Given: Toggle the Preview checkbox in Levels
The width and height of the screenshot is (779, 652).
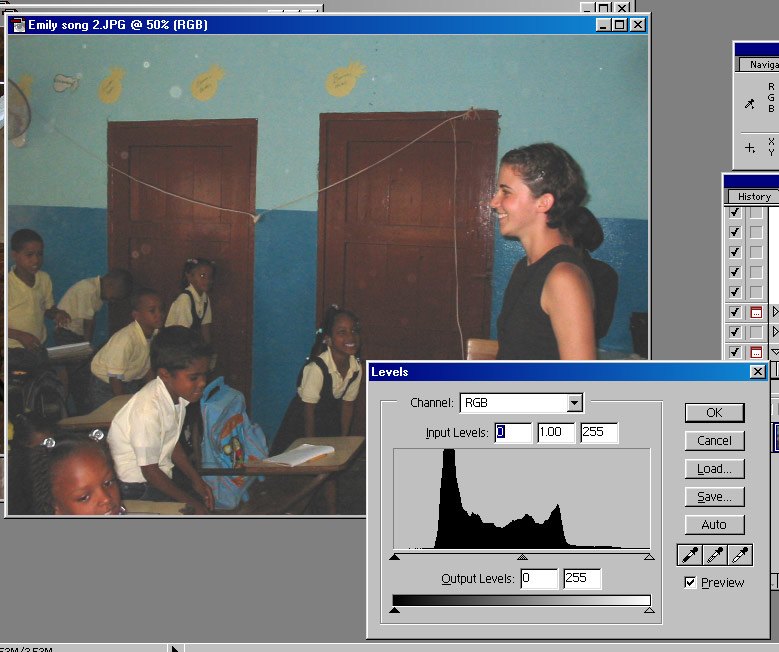Looking at the screenshot, I should [x=691, y=583].
